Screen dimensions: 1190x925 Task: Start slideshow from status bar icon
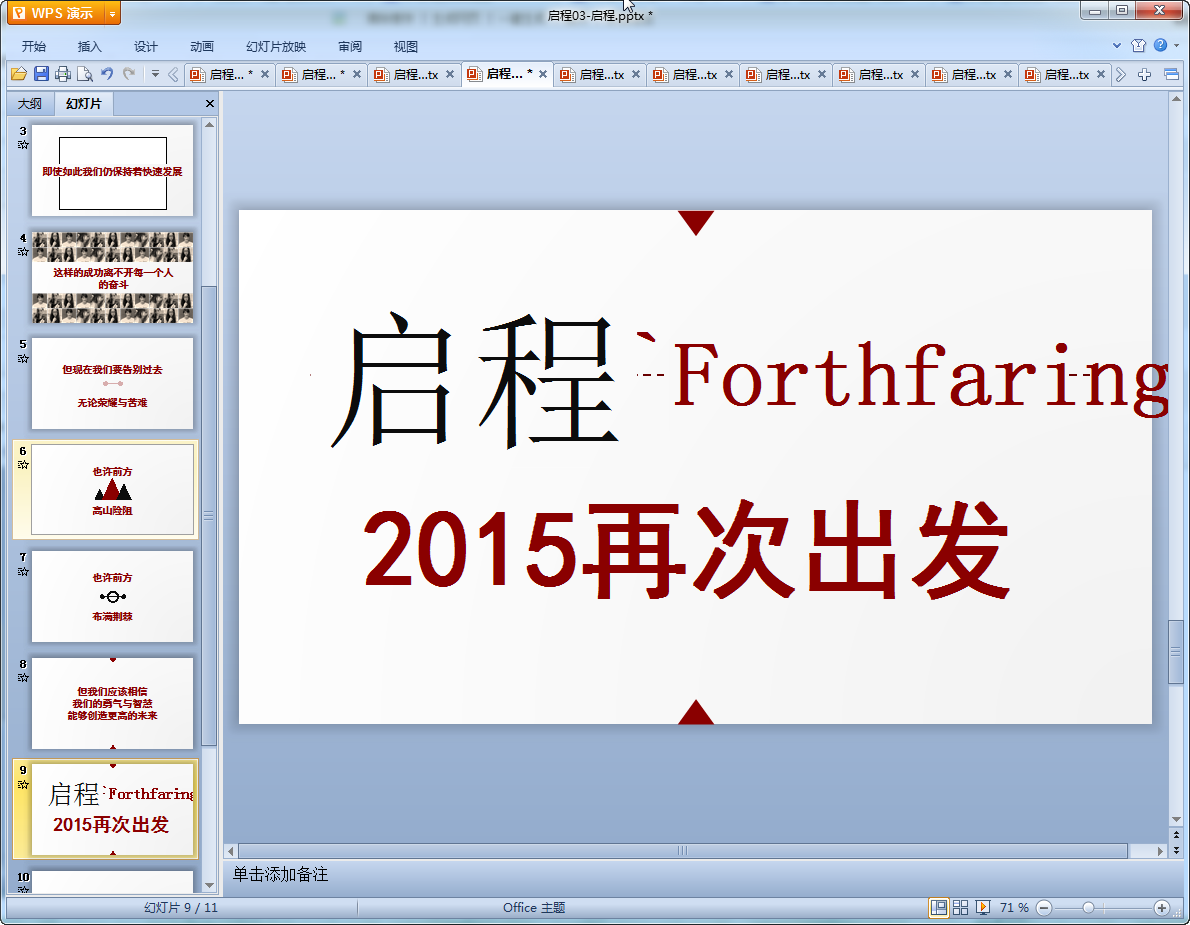(983, 908)
